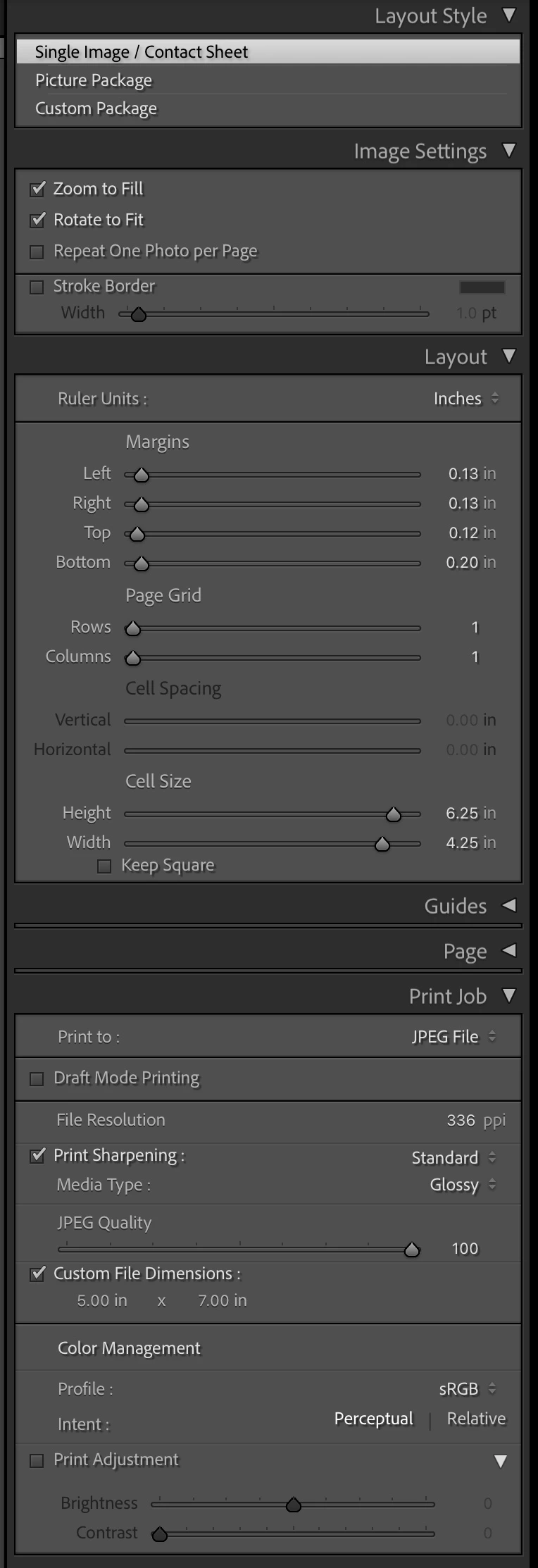
Task: Collapse the Print Job panel triangle
Action: [509, 995]
